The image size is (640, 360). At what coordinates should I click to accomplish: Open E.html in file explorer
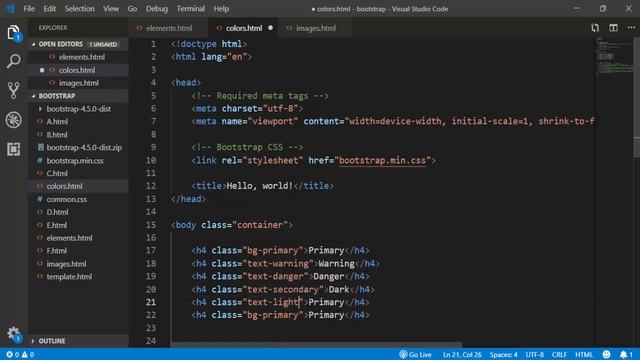tap(78, 225)
